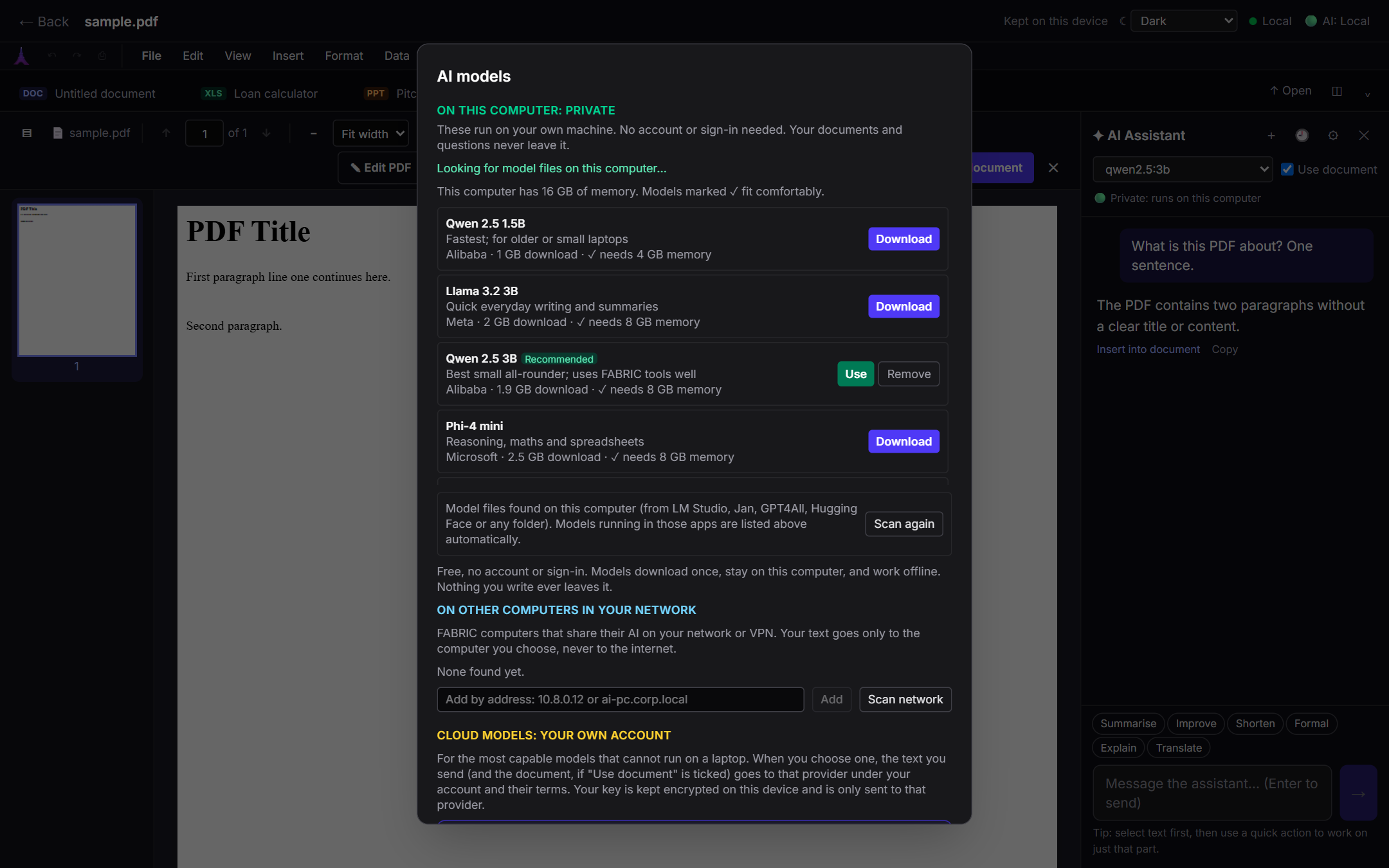Open the Fit width zoom dropdown
This screenshot has height=868, width=1389.
pos(371,134)
